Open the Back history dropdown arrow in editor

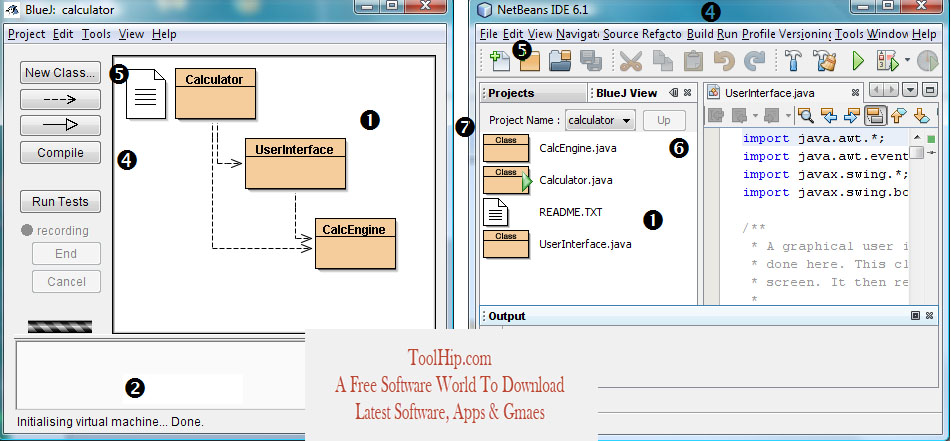click(x=756, y=115)
